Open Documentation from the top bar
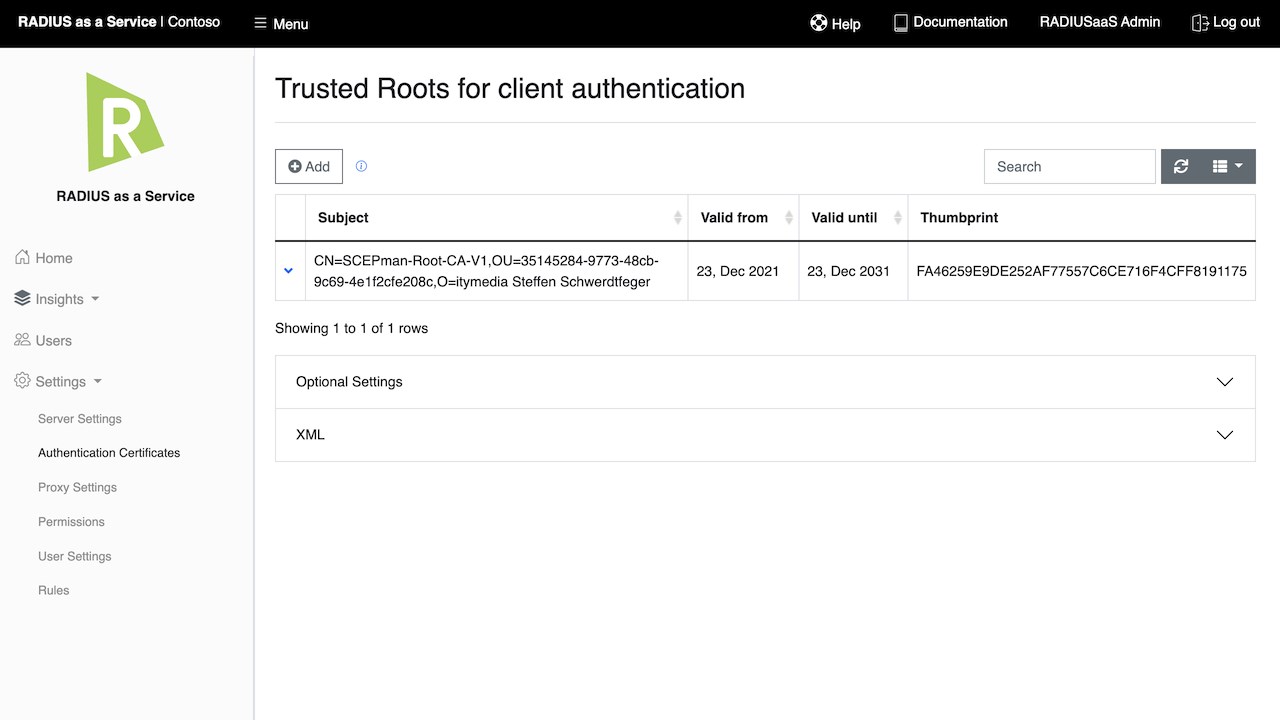This screenshot has height=720, width=1280. click(x=950, y=22)
